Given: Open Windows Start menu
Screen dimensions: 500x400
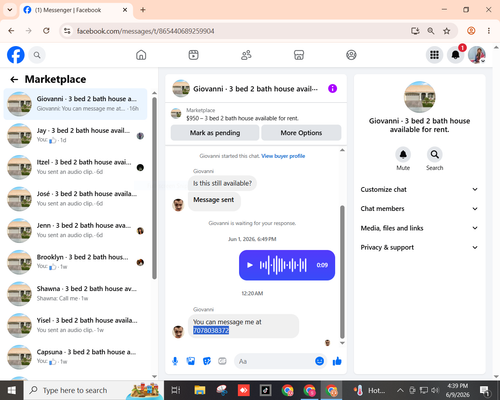Looking at the screenshot, I should (x=12, y=390).
